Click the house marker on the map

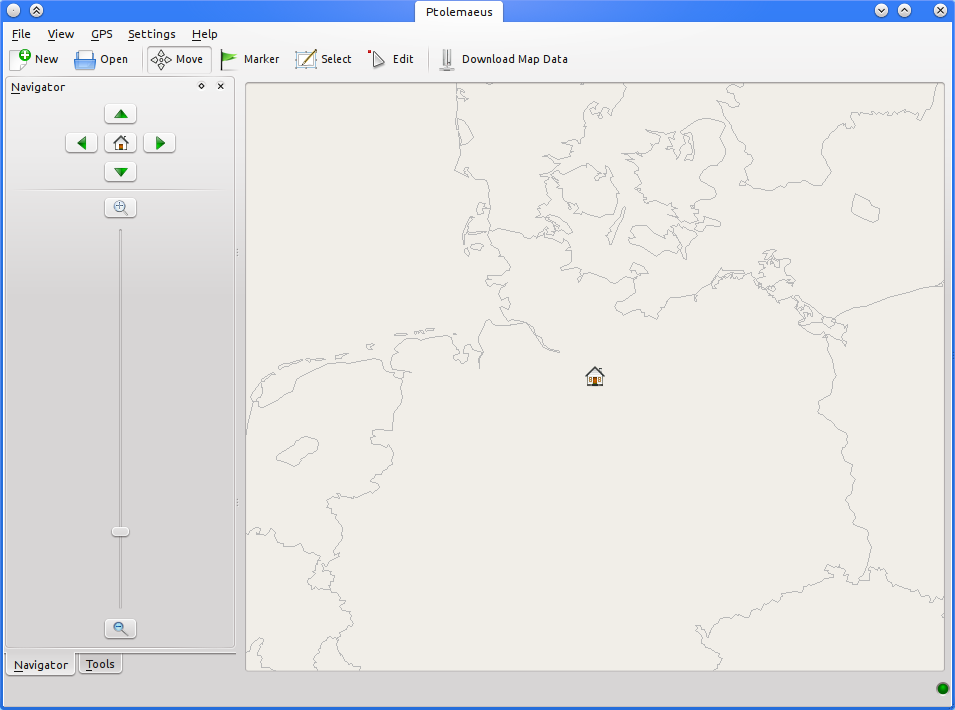pyautogui.click(x=595, y=376)
